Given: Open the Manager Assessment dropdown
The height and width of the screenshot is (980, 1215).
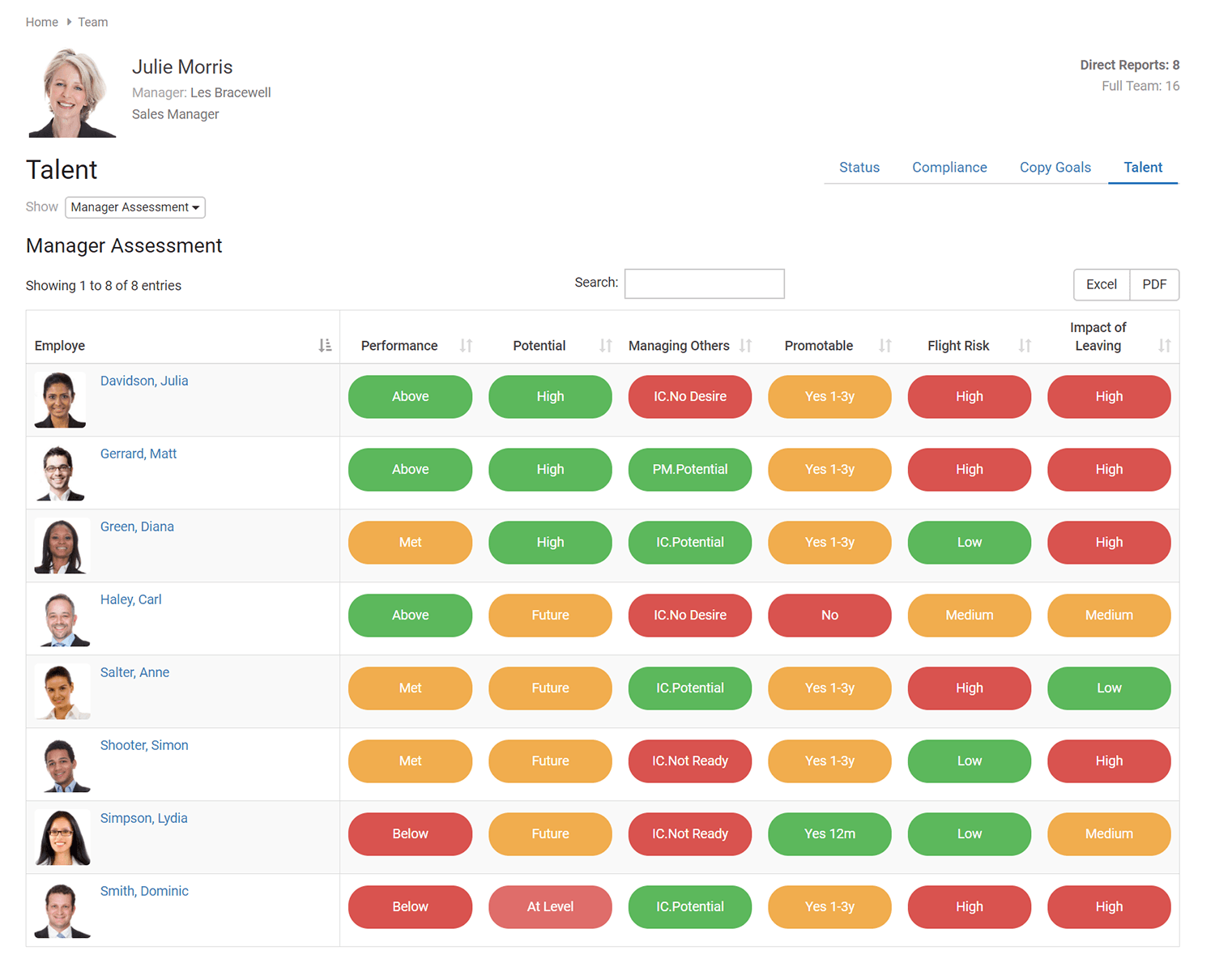Looking at the screenshot, I should pos(134,207).
